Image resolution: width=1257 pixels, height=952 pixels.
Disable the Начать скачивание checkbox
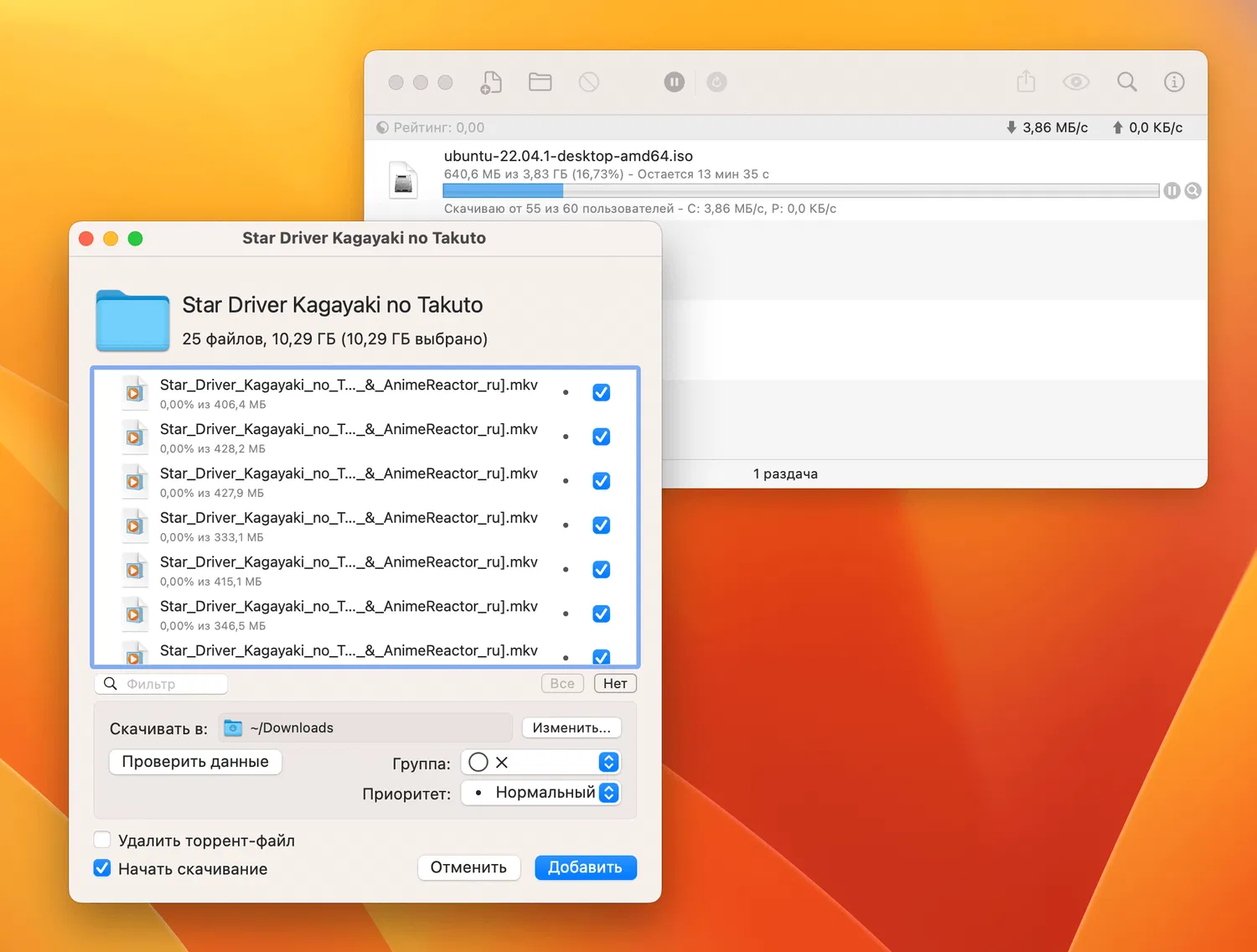(x=102, y=868)
